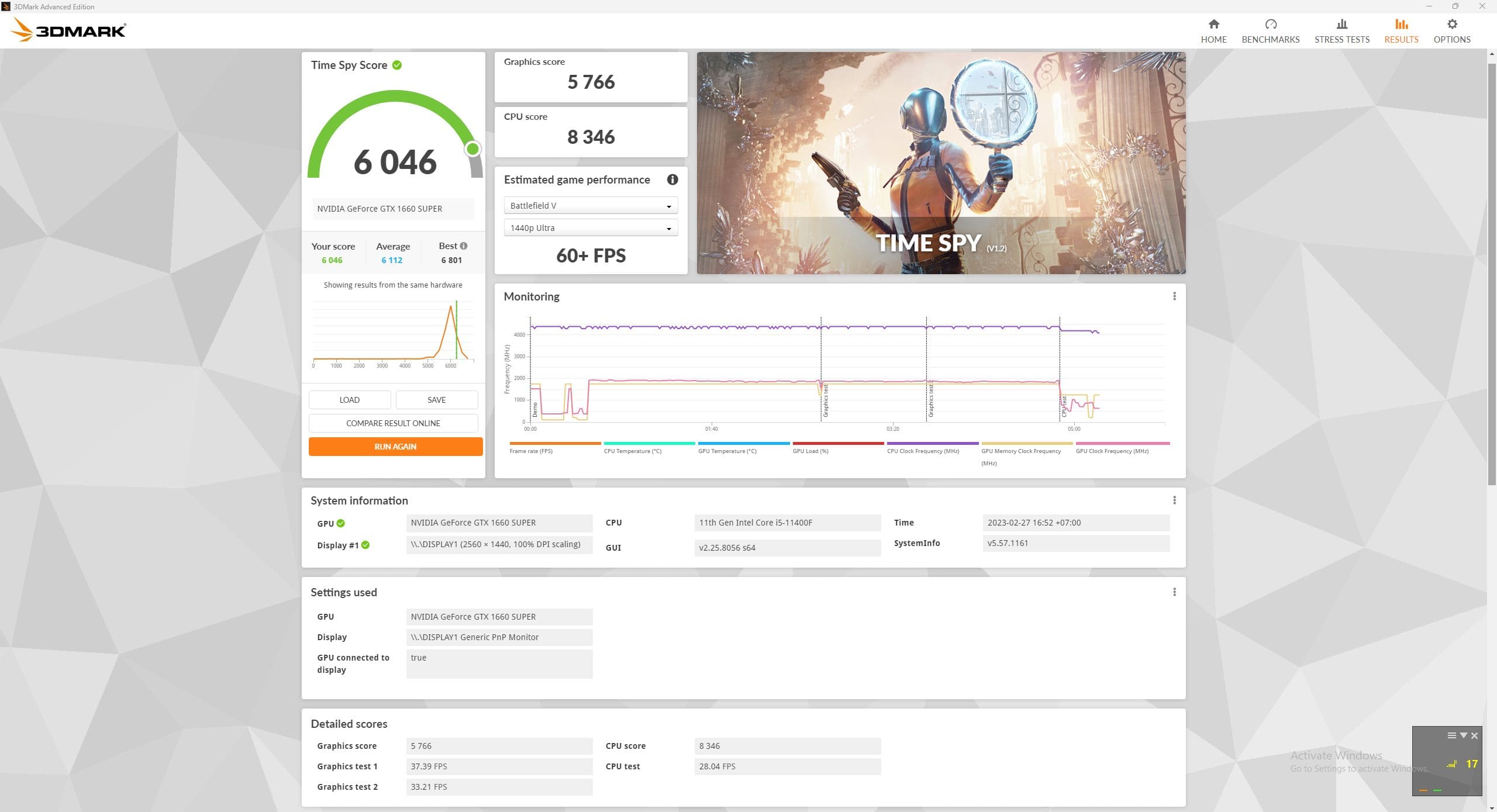Screen dimensions: 1497x812
Task: Open the Results bar-chart icon
Action: (1401, 24)
